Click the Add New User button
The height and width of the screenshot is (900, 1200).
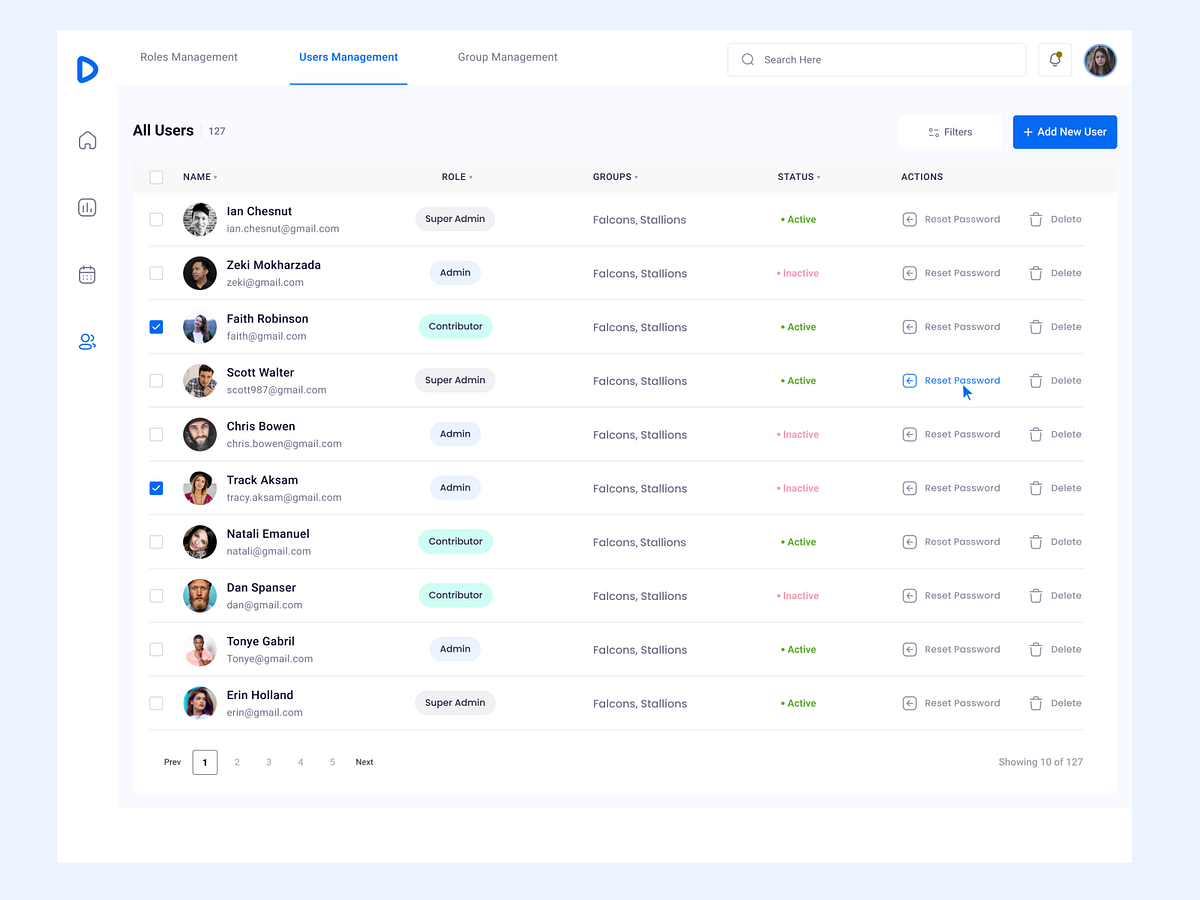click(1064, 131)
